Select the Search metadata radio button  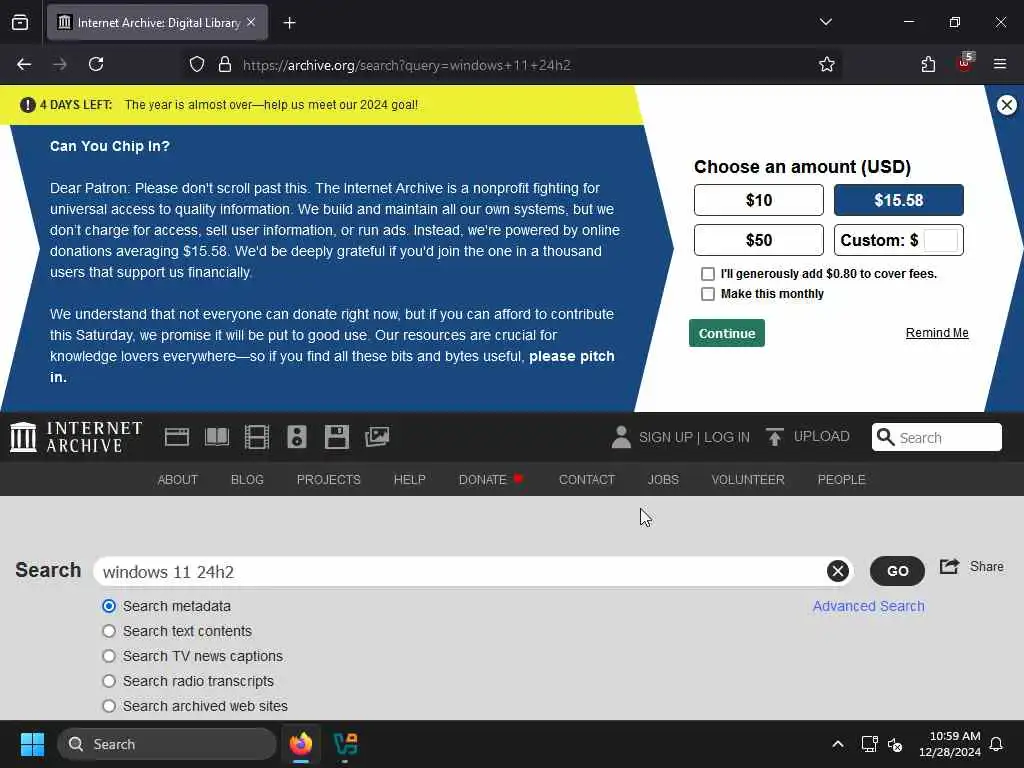109,606
